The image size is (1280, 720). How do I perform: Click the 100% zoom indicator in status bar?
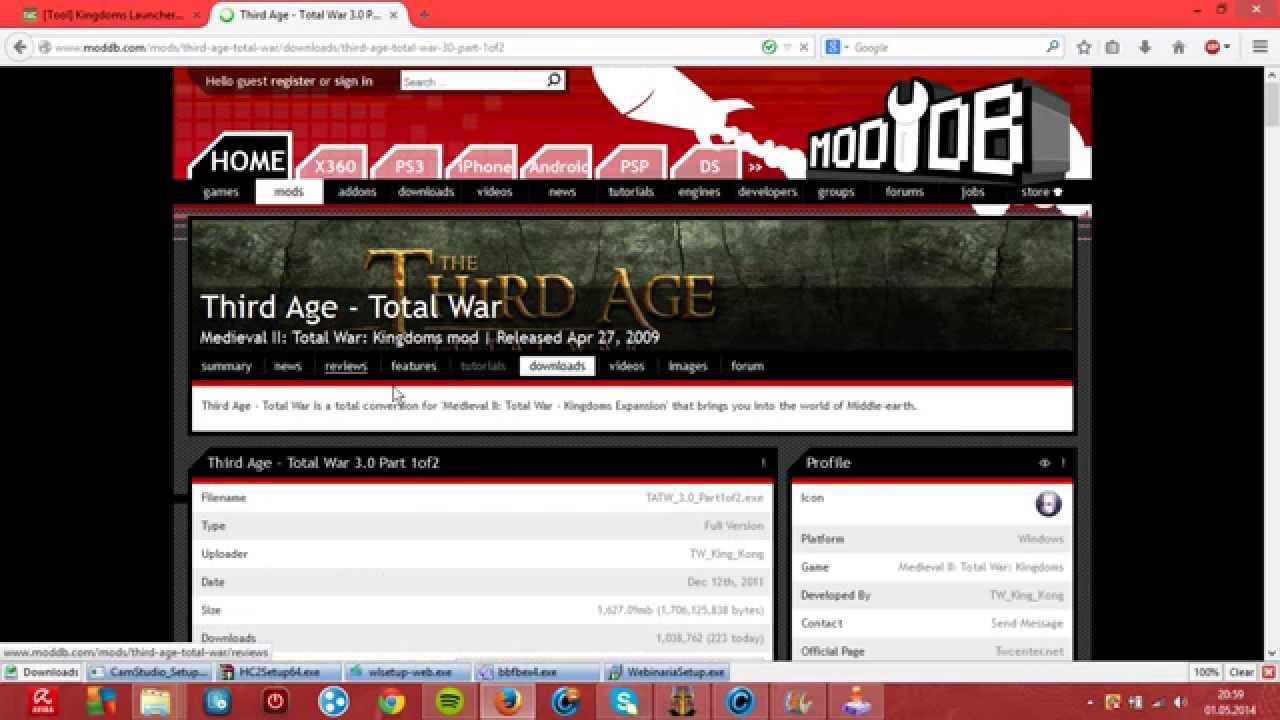(x=1206, y=672)
